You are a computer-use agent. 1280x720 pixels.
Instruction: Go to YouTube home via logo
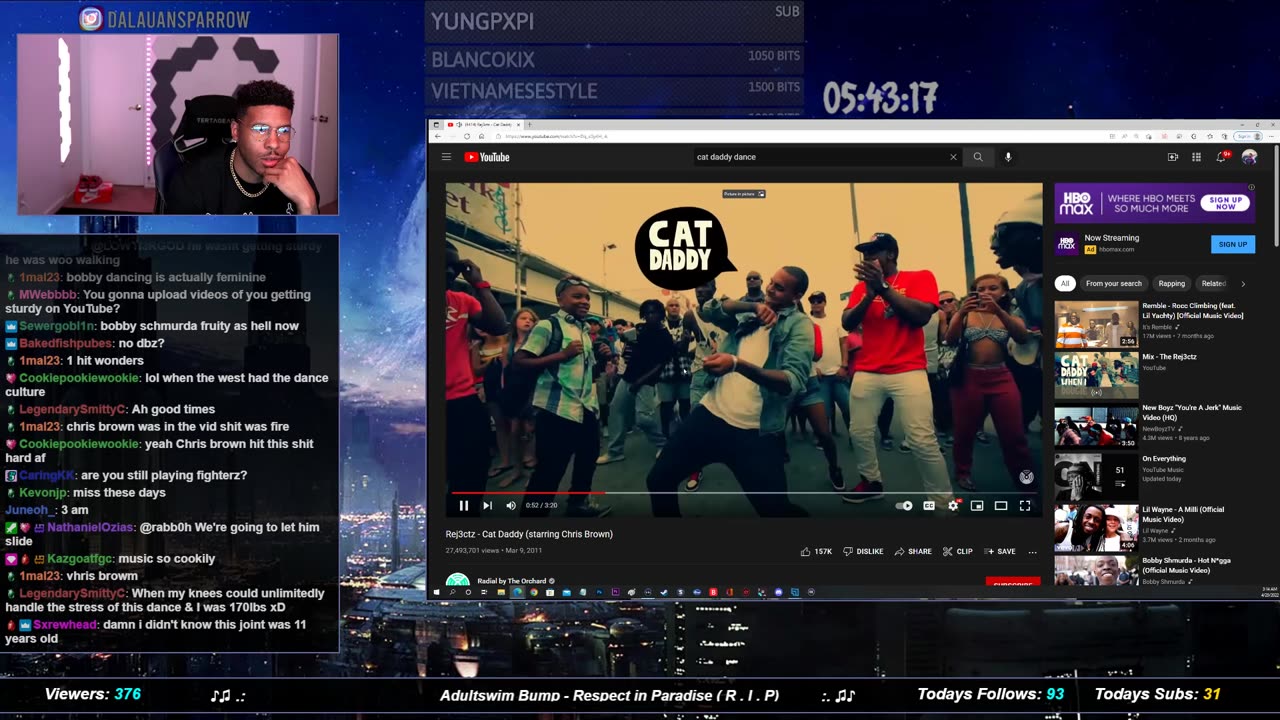(x=487, y=157)
